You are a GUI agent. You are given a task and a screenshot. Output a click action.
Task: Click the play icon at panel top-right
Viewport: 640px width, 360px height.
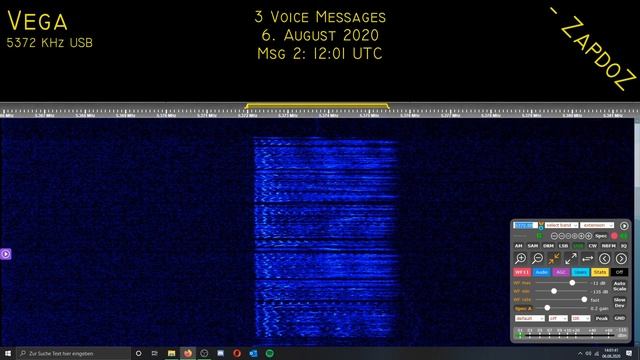click(624, 226)
